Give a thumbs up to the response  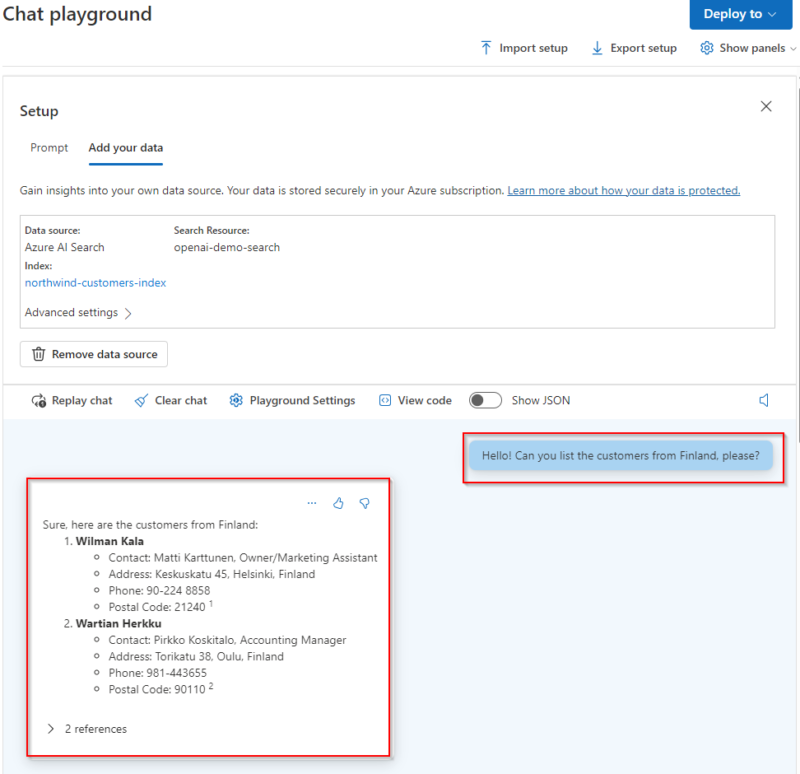click(338, 503)
